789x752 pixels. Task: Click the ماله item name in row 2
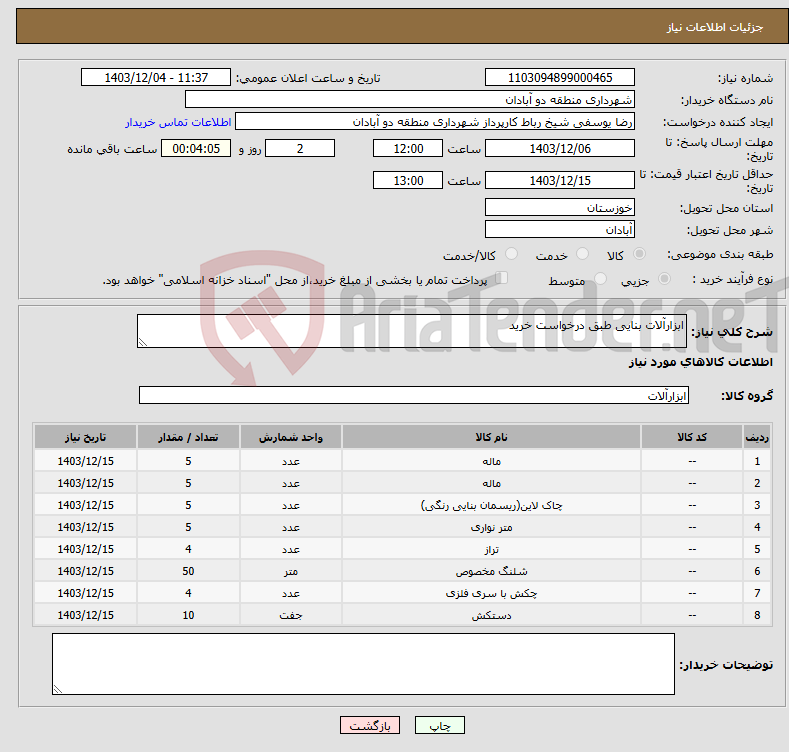[x=491, y=483]
